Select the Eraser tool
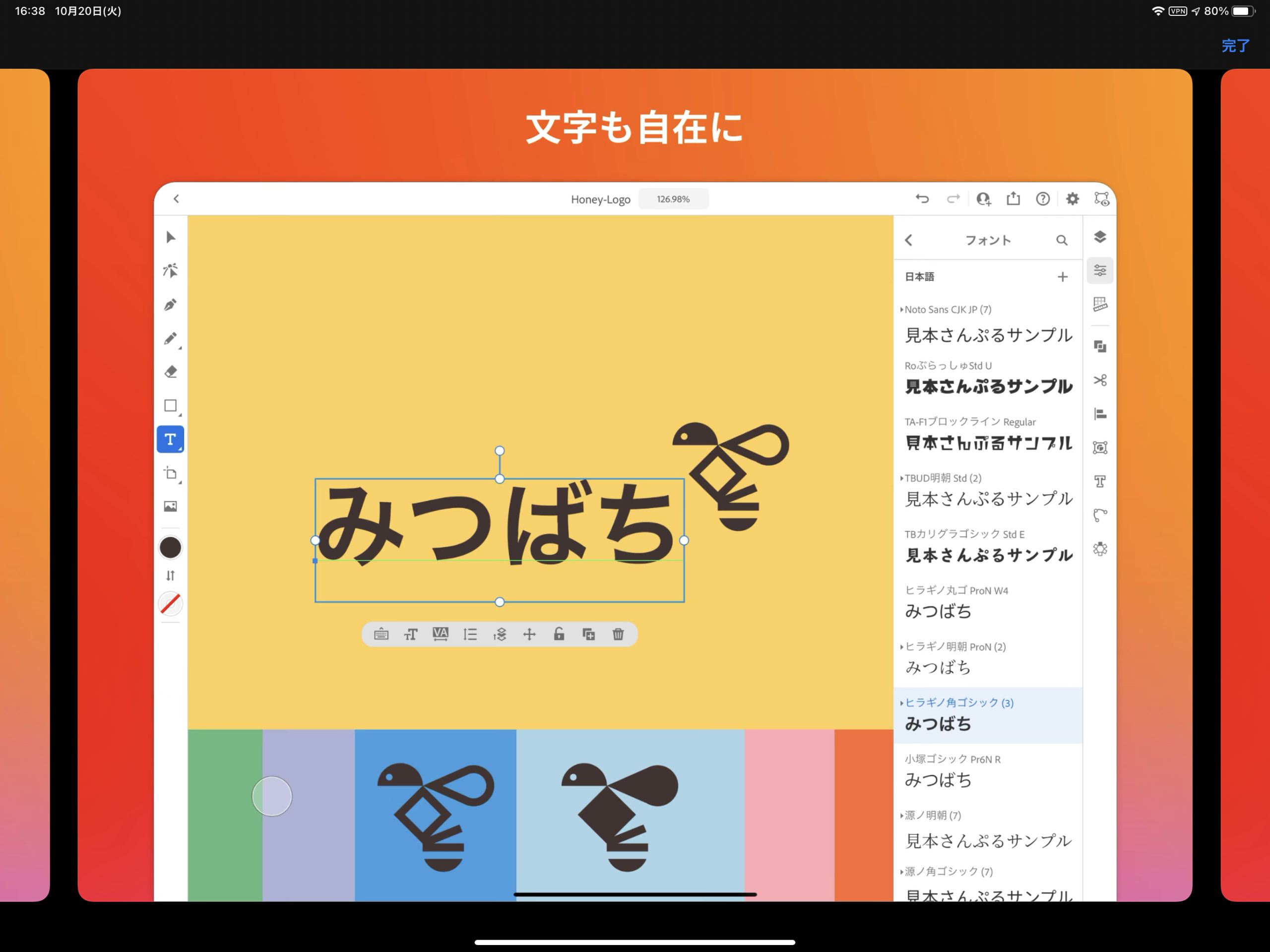 [x=170, y=372]
